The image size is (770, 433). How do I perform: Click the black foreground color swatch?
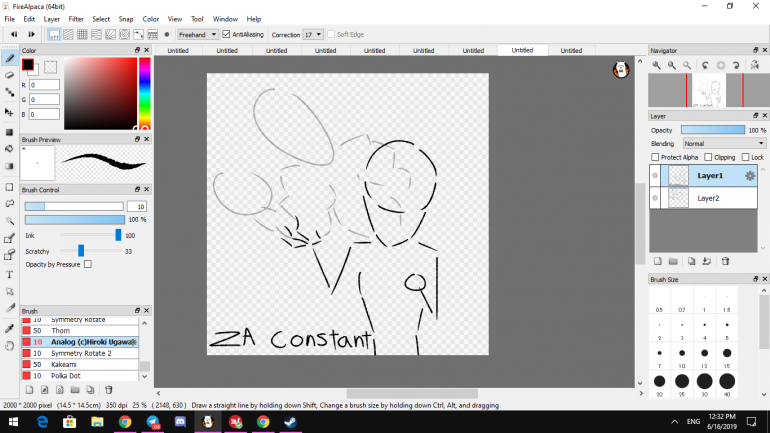pyautogui.click(x=28, y=64)
